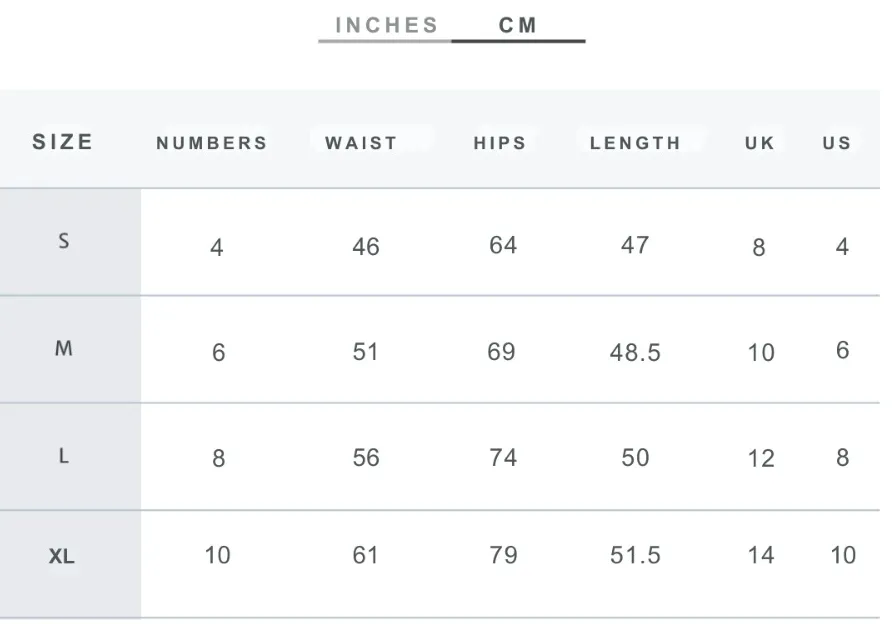Select the CM tab
The width and height of the screenshot is (896, 624).
coord(518,26)
